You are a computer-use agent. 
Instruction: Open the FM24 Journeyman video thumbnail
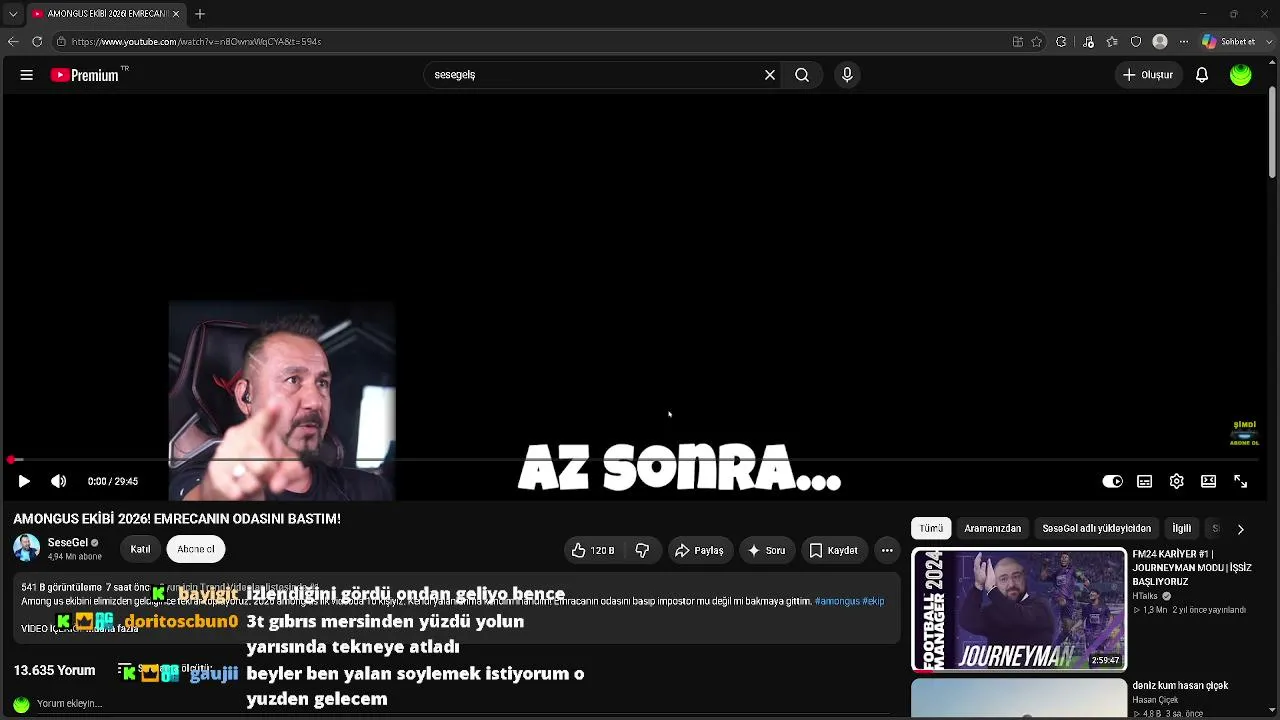(x=1019, y=609)
